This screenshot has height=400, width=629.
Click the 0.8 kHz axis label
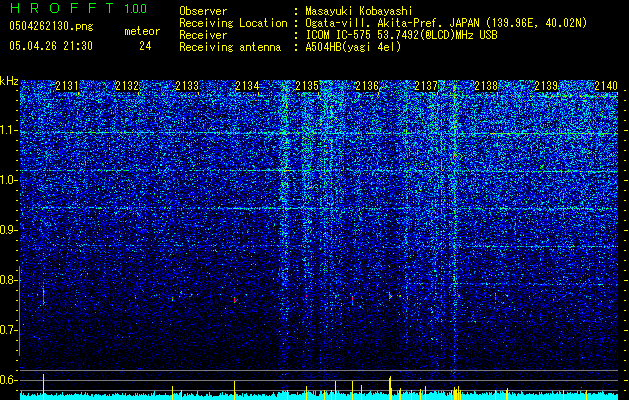pos(9,280)
